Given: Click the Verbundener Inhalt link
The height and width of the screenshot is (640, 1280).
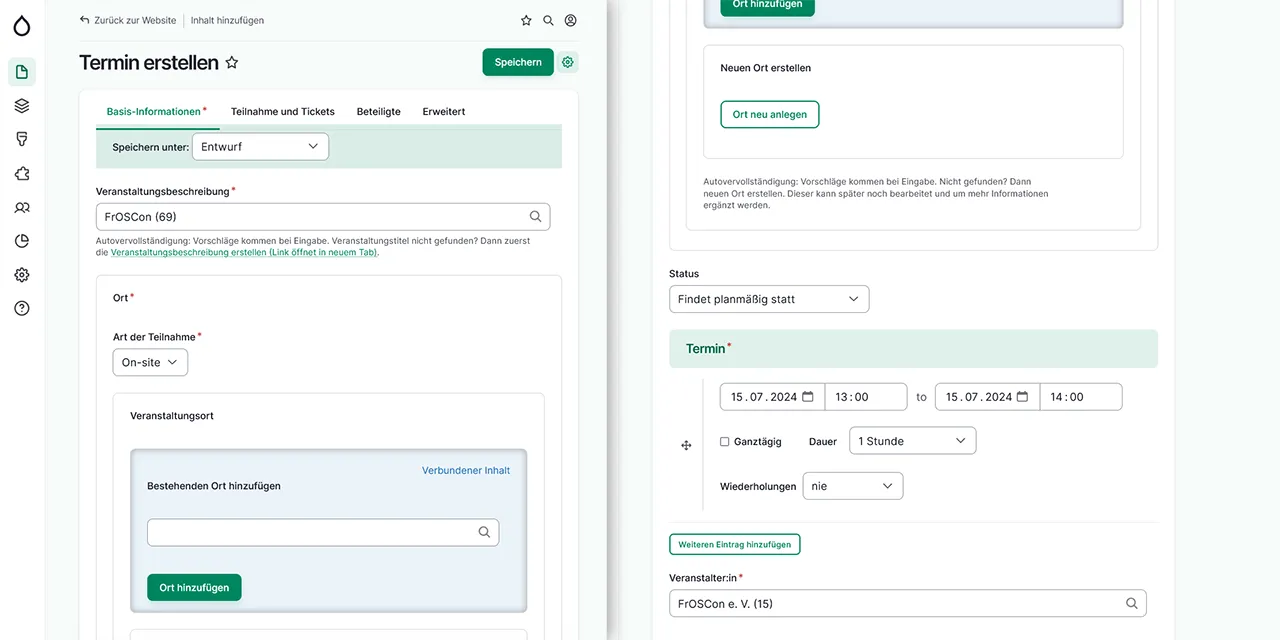Looking at the screenshot, I should tap(466, 470).
